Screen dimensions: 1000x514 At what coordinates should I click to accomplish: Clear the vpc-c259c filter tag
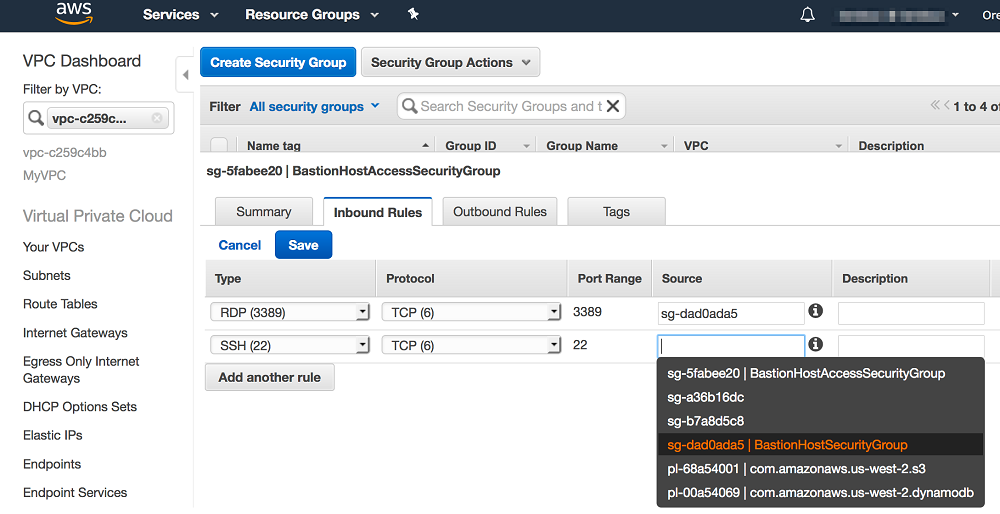click(x=157, y=118)
